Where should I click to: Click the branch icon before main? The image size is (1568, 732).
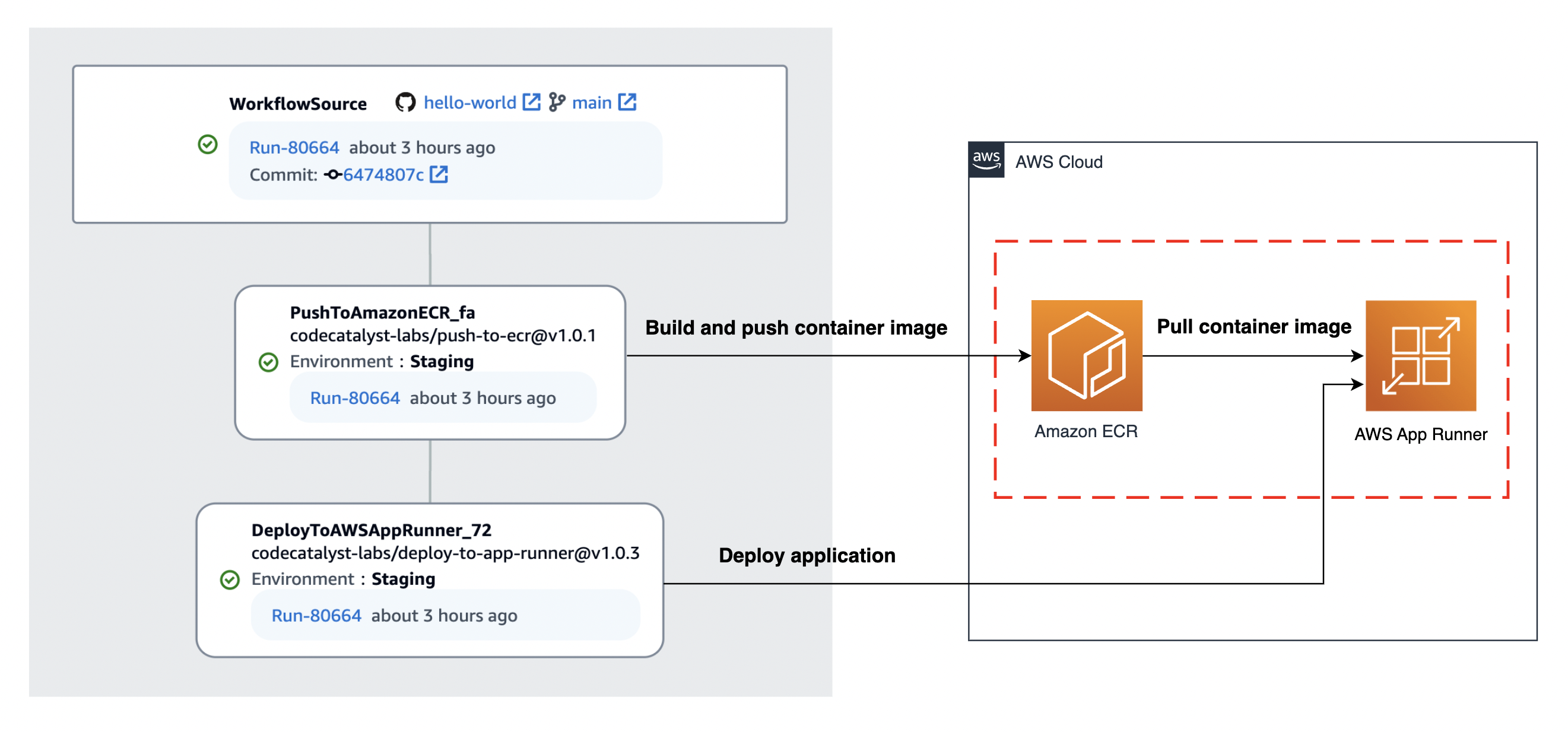557,102
